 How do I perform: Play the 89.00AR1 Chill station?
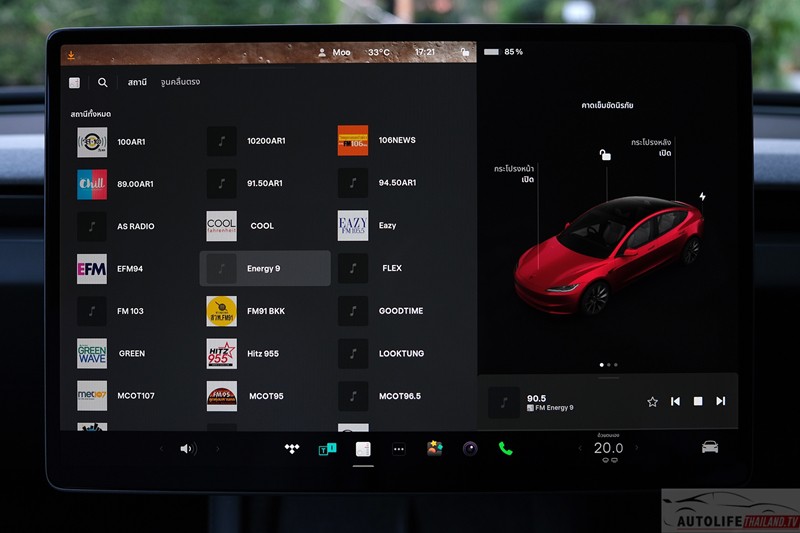coord(133,184)
